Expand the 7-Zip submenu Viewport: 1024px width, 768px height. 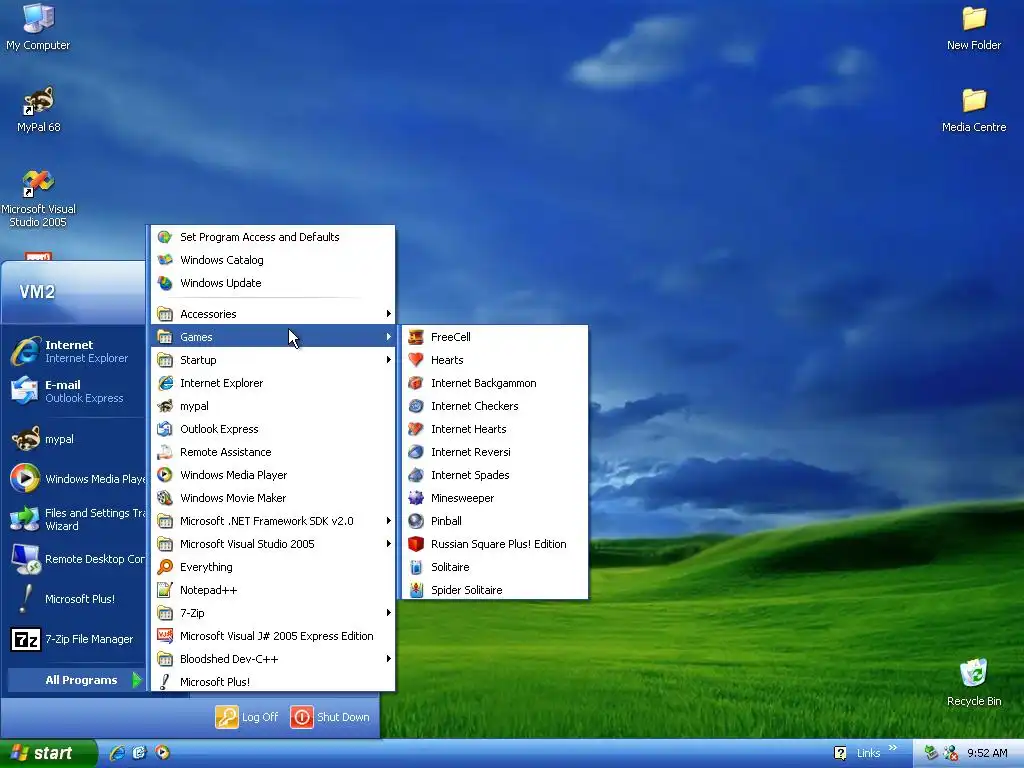pos(273,613)
